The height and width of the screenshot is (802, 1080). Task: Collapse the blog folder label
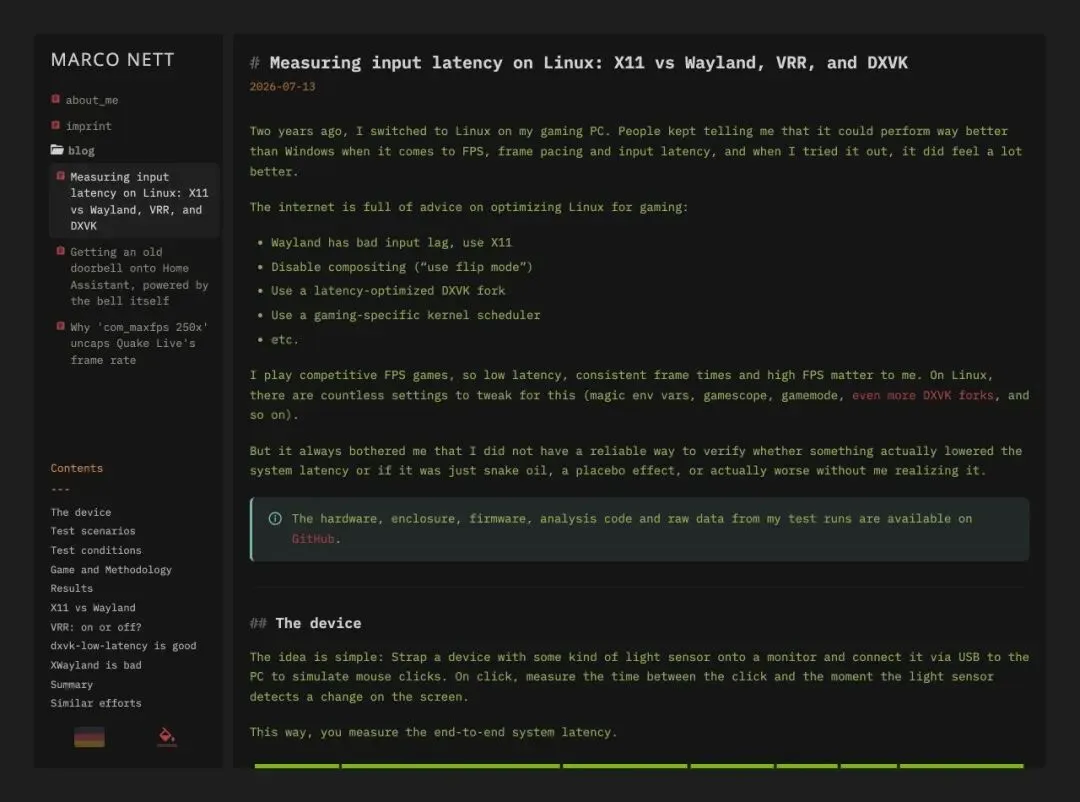pos(81,150)
